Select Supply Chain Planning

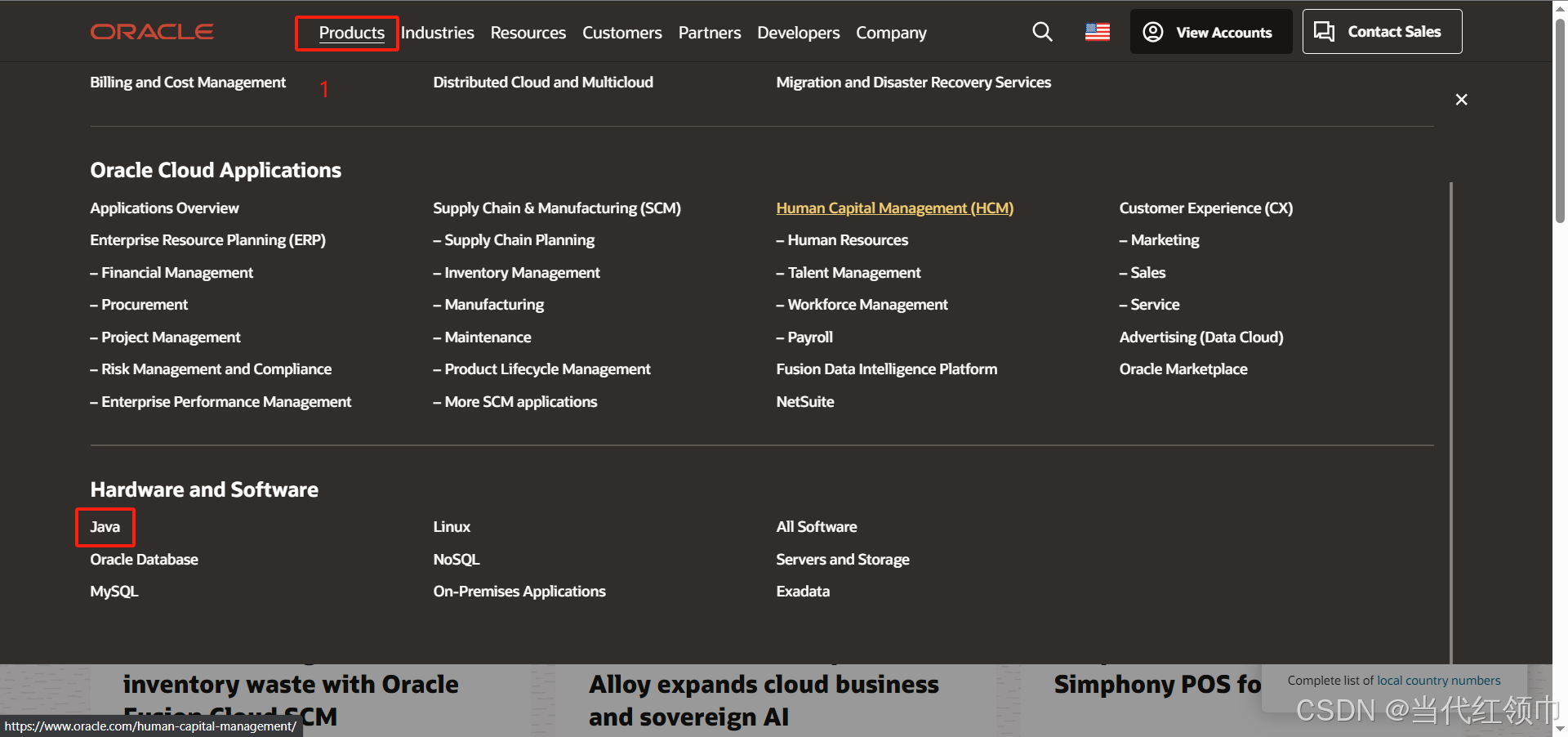click(514, 240)
